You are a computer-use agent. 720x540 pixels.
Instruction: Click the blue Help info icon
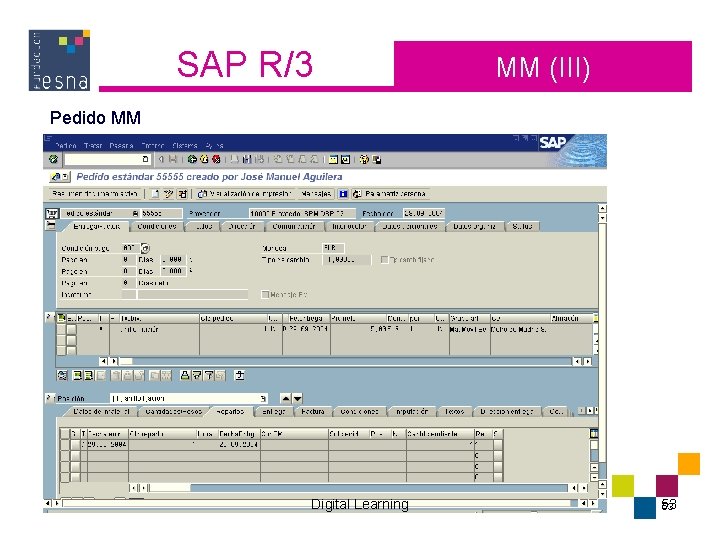coord(343,194)
